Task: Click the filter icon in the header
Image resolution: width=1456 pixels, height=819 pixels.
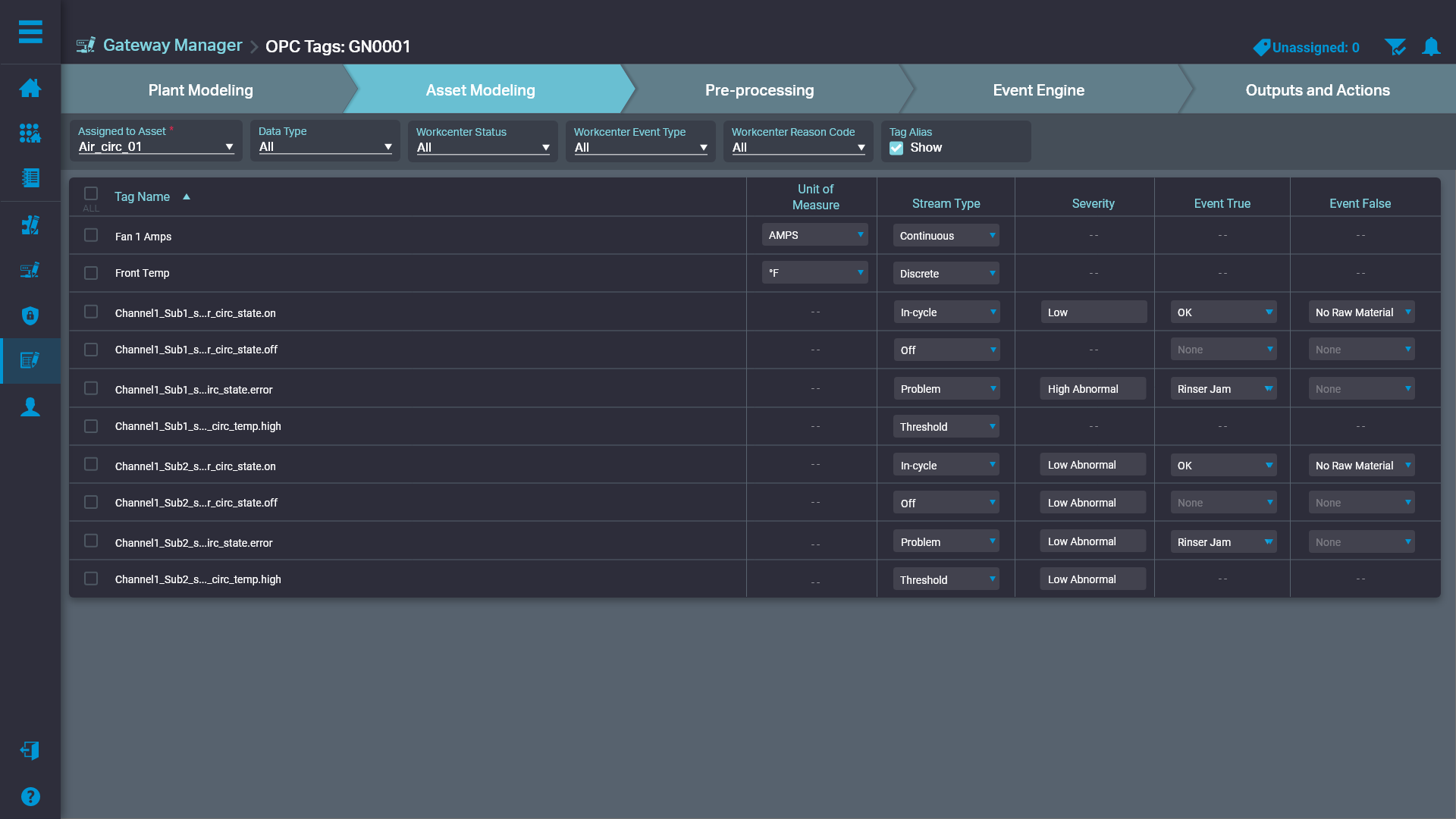Action: pos(1395,47)
